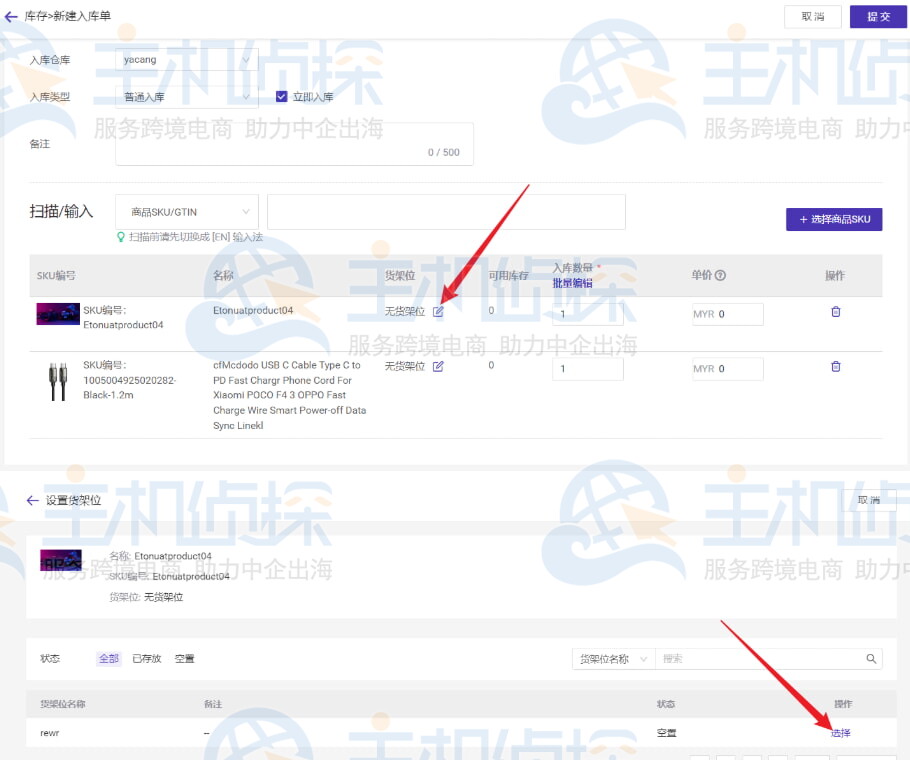The height and width of the screenshot is (760, 910).
Task: Toggle the 立即入库 checkbox
Action: (282, 97)
